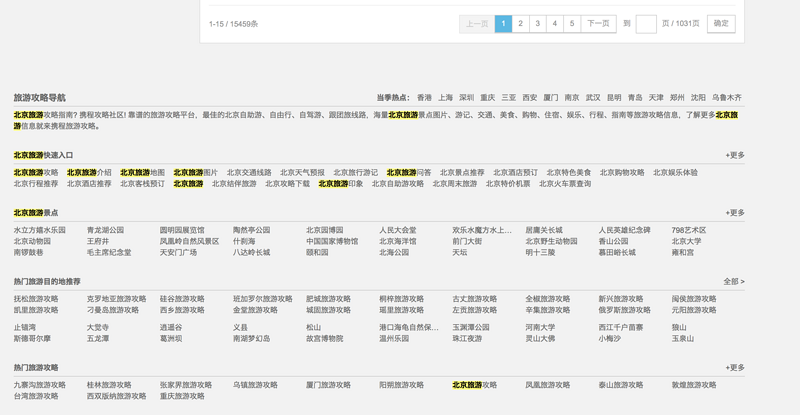Open 北京旅游印象 link
Screen dimensions: 800x415
[x=341, y=184]
